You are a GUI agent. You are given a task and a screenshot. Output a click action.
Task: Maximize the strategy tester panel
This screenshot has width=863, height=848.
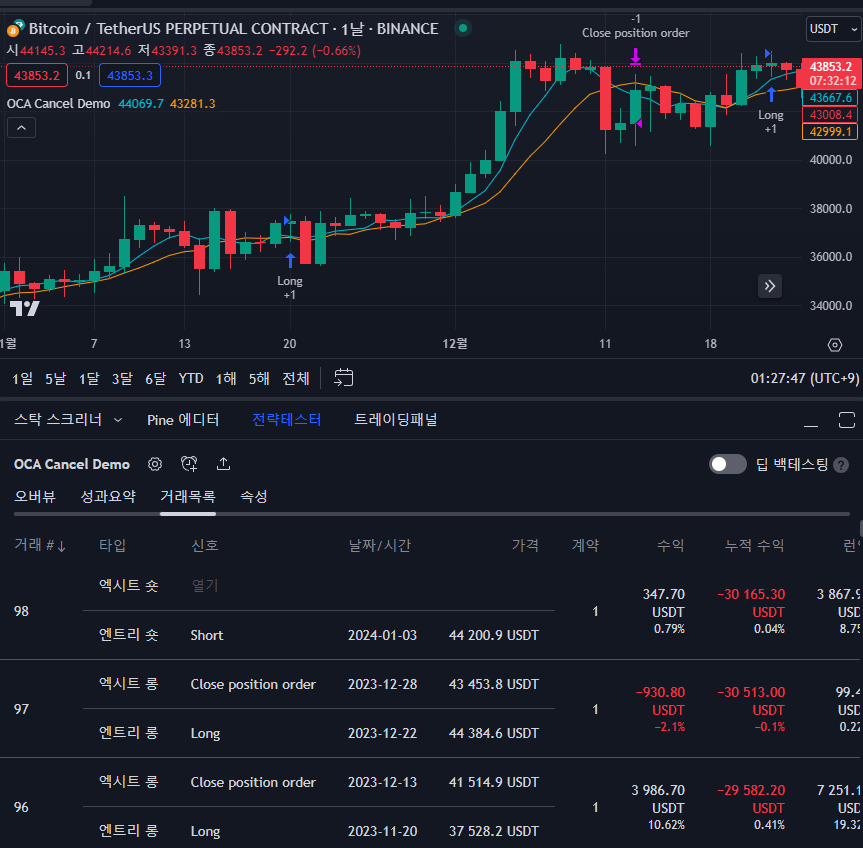point(846,420)
